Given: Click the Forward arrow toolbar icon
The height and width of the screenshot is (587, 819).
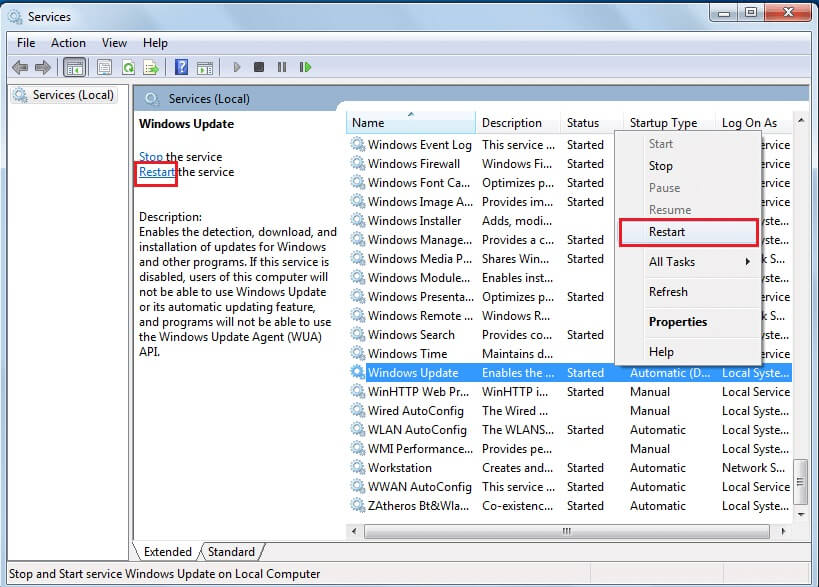Looking at the screenshot, I should tap(43, 67).
